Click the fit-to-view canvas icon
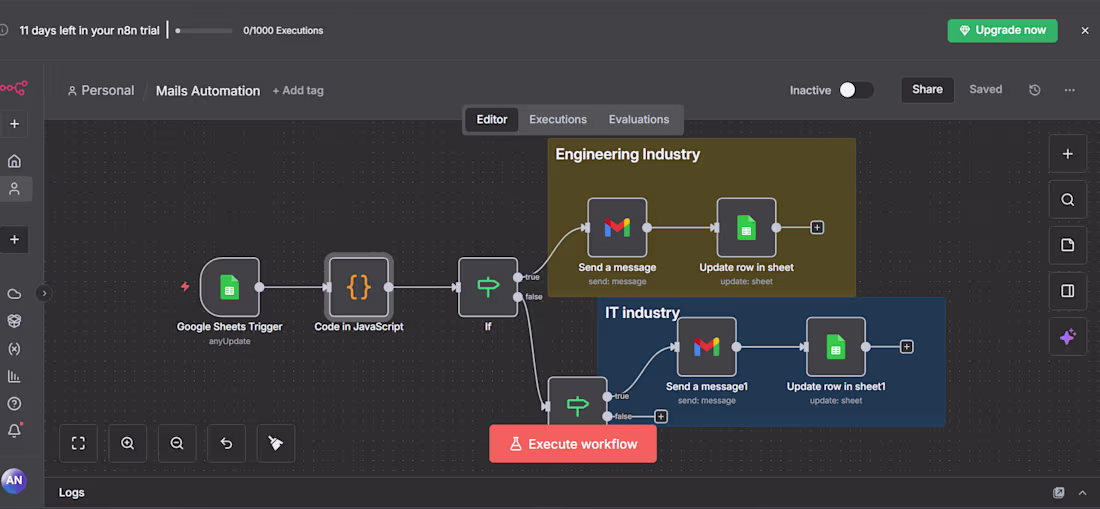The image size is (1100, 509). tap(79, 443)
